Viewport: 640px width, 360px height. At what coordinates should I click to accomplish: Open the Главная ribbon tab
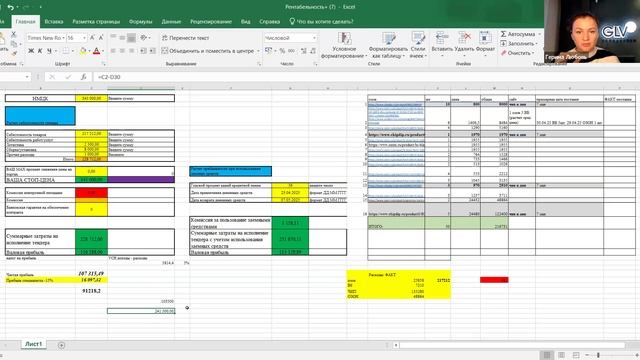pyautogui.click(x=25, y=22)
